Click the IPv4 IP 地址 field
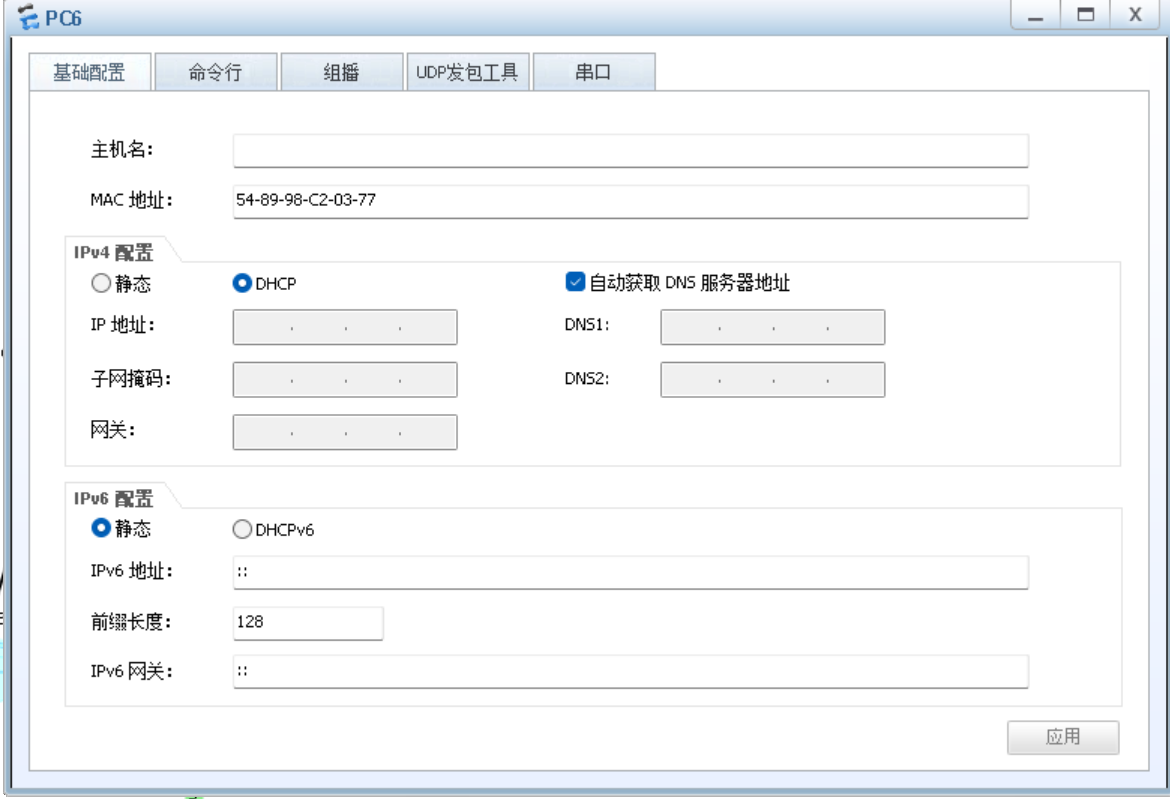1170x799 pixels. (345, 328)
